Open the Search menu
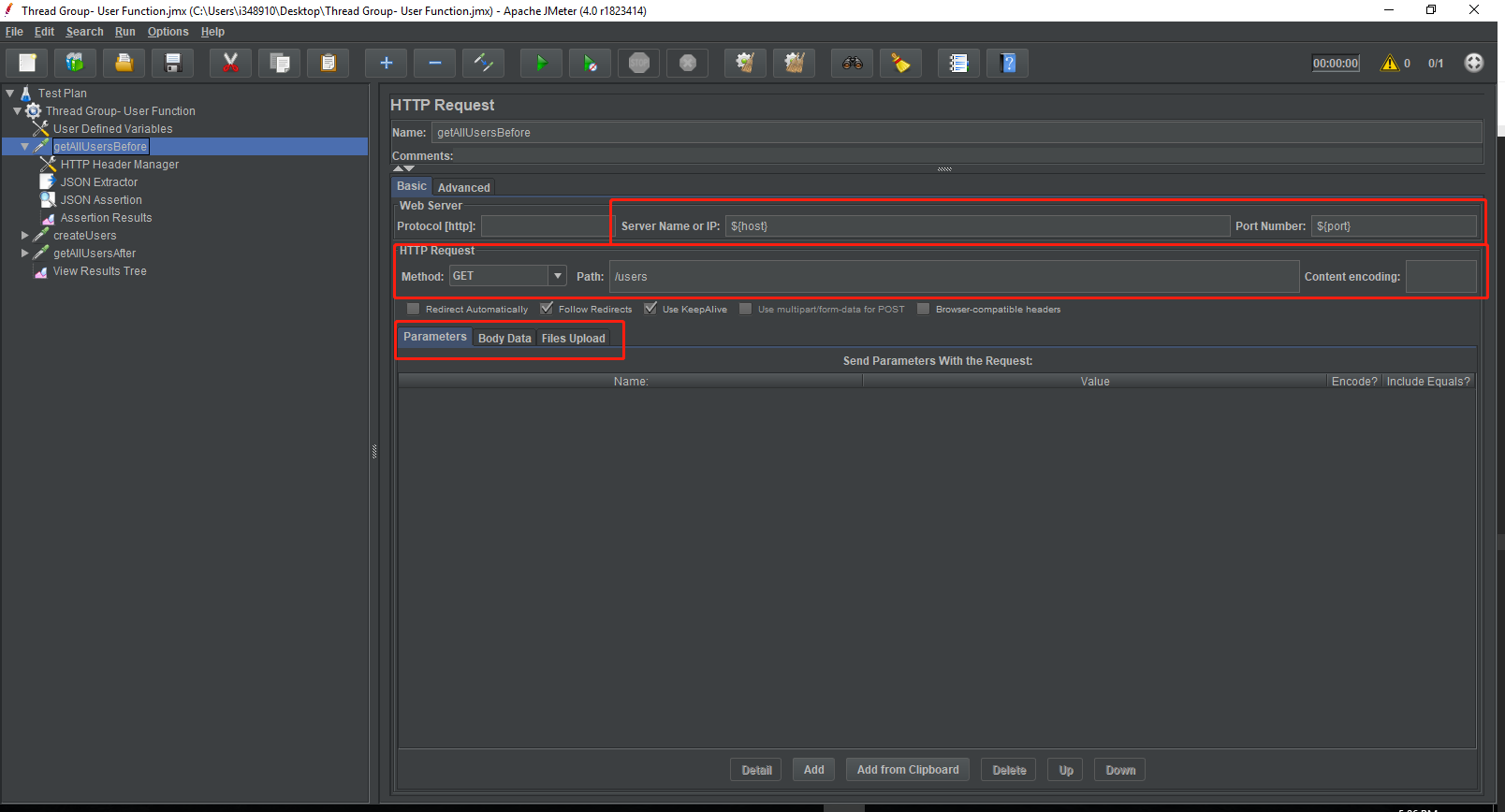The image size is (1505, 812). pyautogui.click(x=84, y=32)
